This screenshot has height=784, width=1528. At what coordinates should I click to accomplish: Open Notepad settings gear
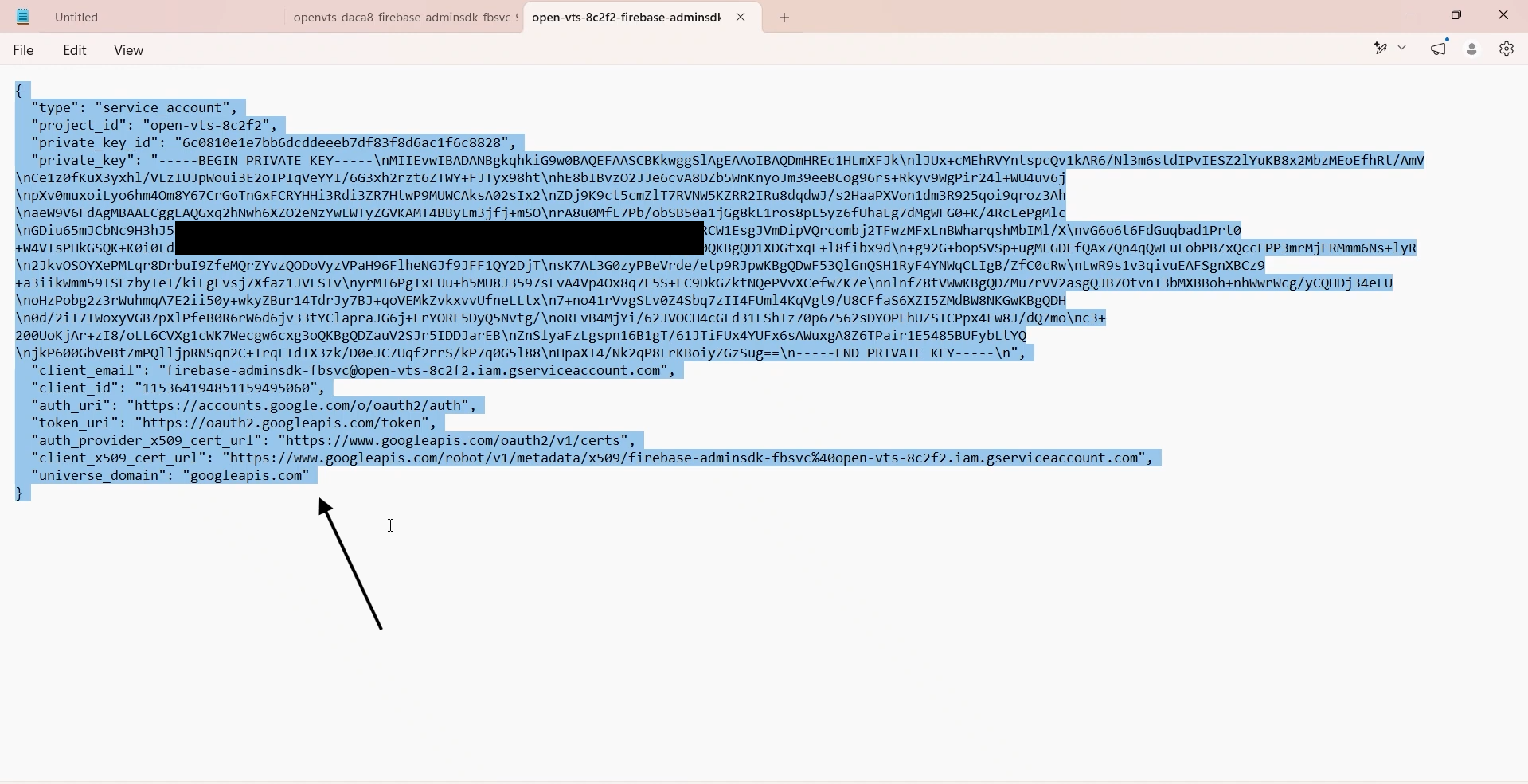1507,49
